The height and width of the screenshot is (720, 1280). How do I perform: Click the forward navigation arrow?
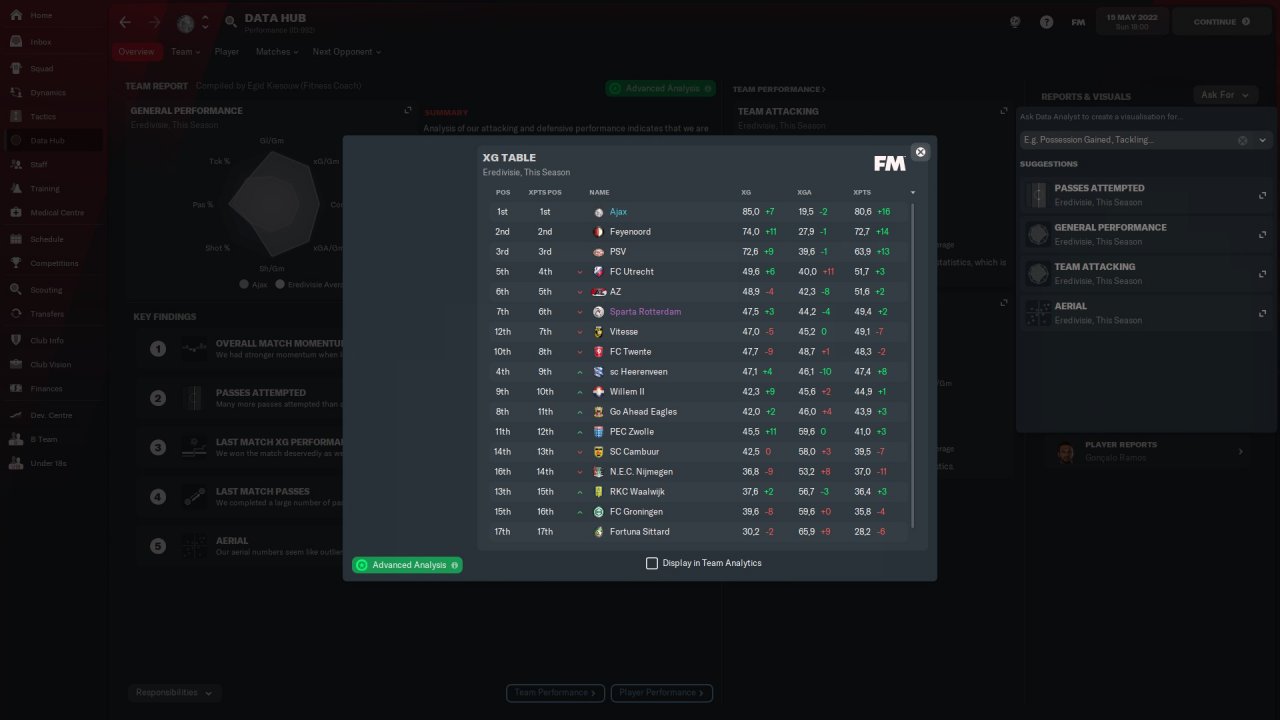pos(154,22)
